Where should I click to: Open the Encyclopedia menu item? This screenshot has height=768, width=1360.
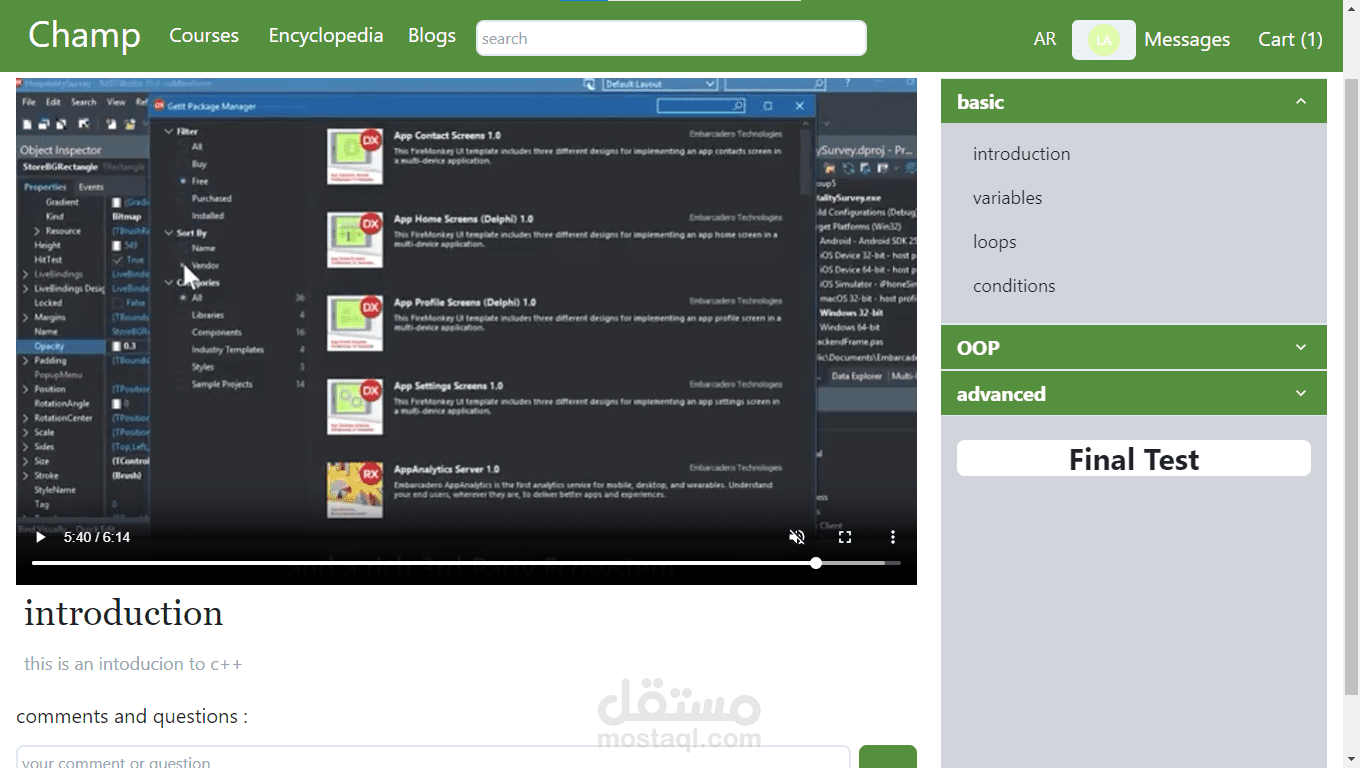(326, 35)
